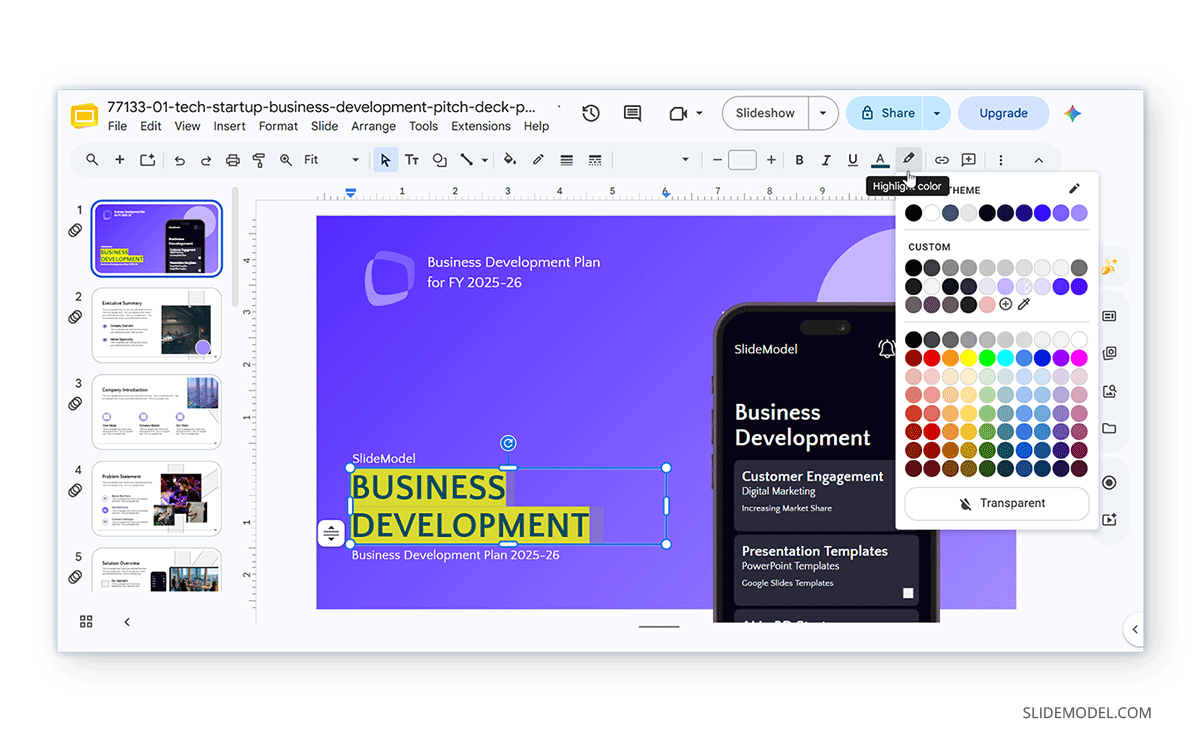Click the text fitting icon beside textbox
Image resolution: width=1200 pixels, height=743 pixels.
pyautogui.click(x=331, y=534)
